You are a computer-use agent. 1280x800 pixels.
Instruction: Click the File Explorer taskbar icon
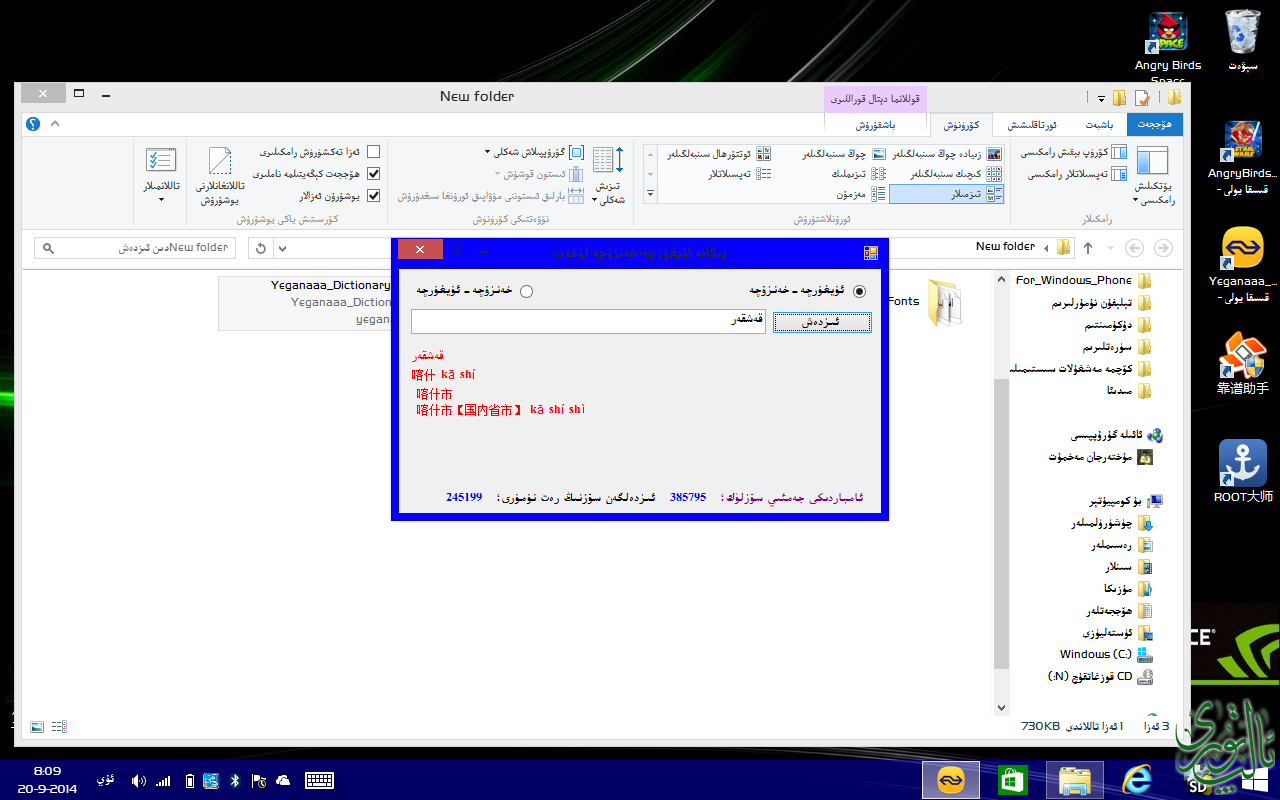pyautogui.click(x=1075, y=780)
